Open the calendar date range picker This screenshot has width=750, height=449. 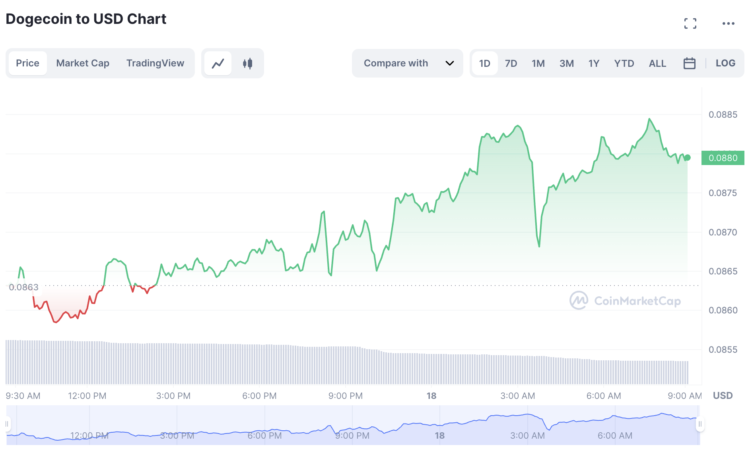[x=689, y=63]
